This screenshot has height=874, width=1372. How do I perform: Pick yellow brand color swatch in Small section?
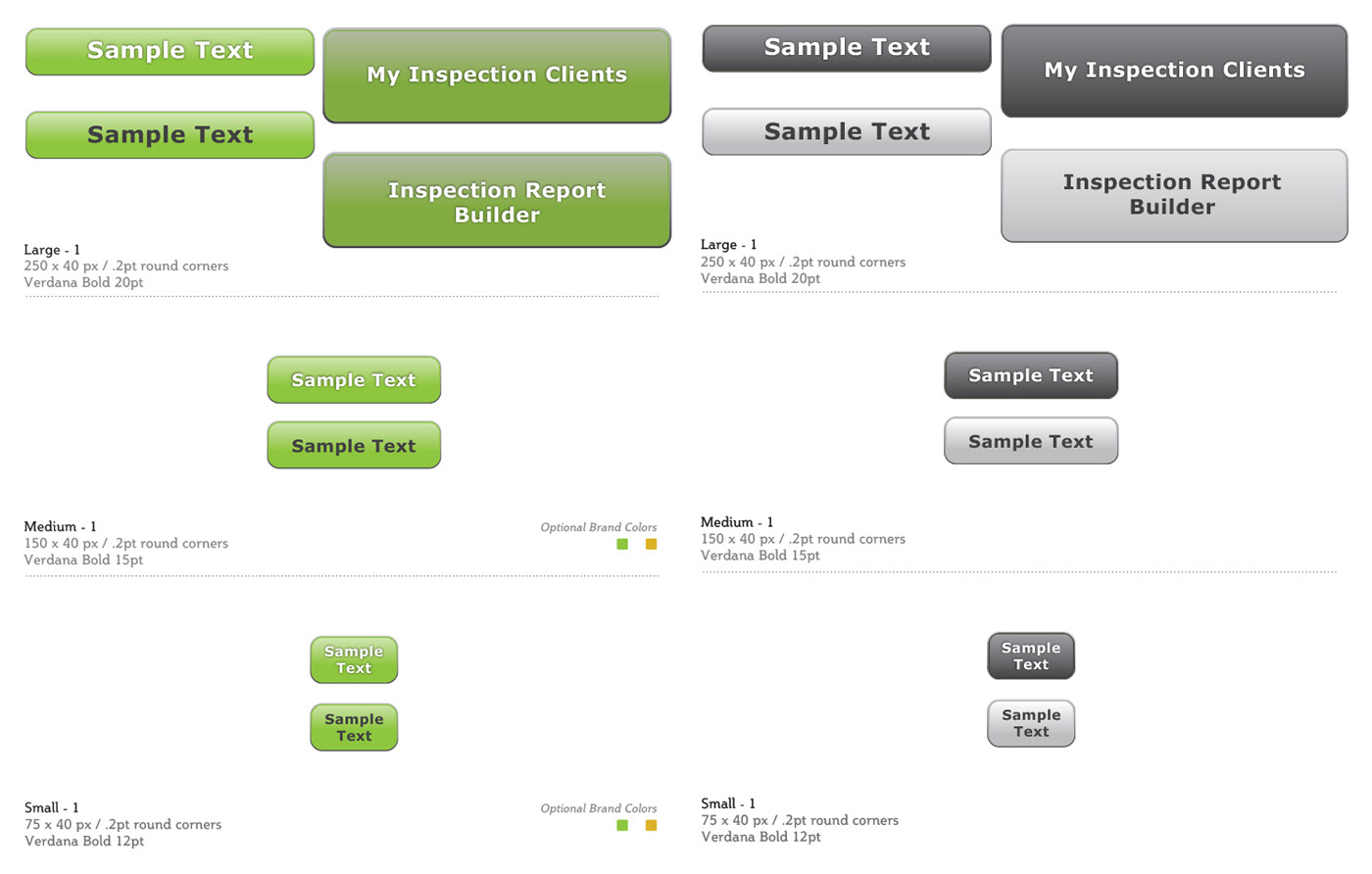pyautogui.click(x=651, y=825)
